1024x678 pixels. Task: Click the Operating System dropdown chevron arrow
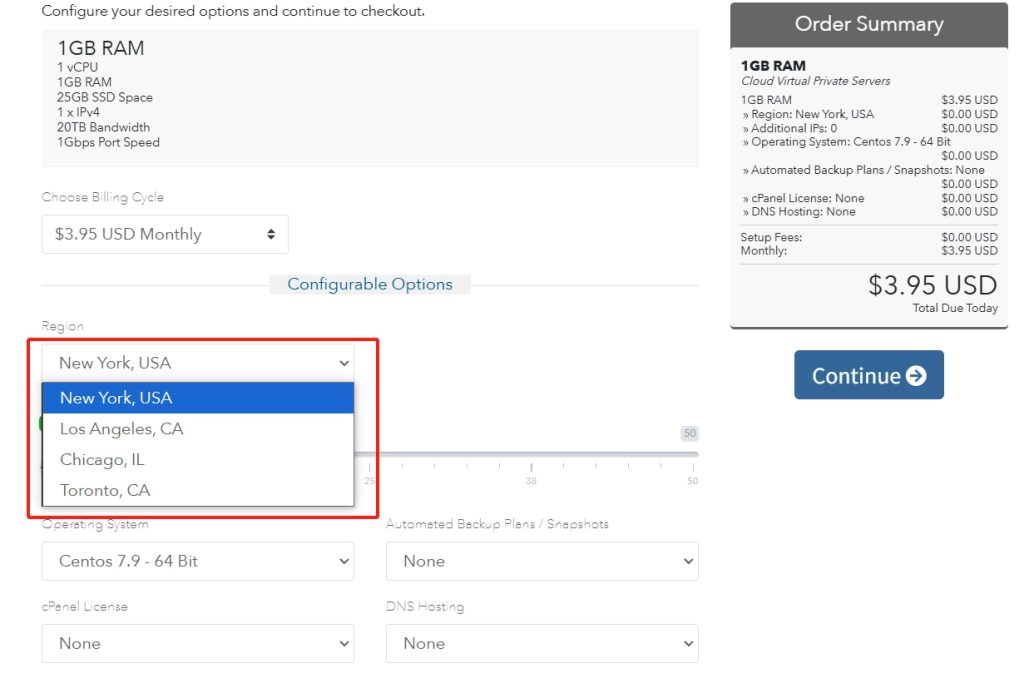[344, 562]
